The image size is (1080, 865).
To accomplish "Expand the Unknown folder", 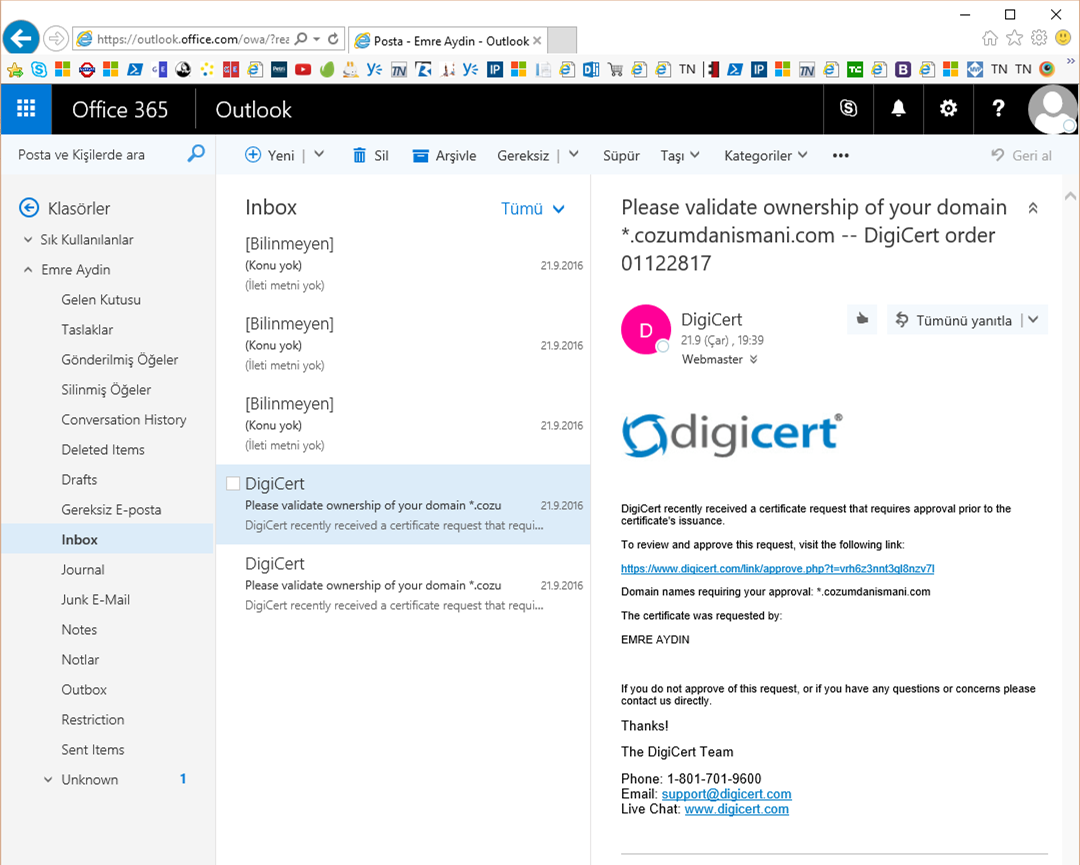I will 48,780.
